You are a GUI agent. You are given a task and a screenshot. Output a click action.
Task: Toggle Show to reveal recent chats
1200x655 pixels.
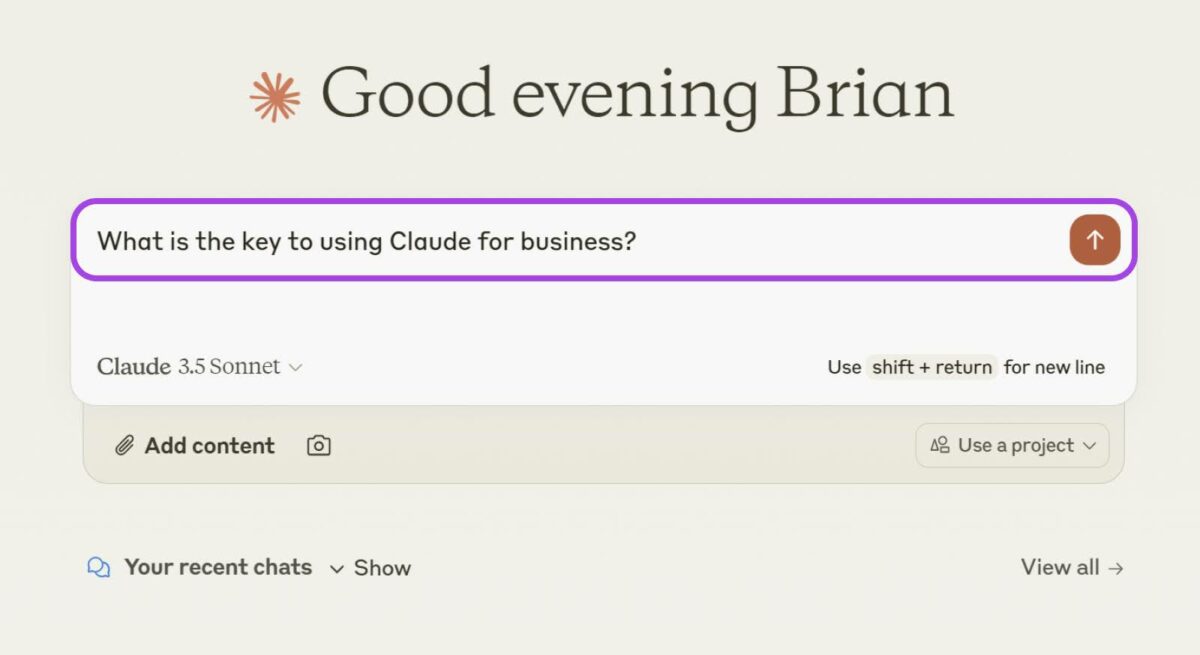[382, 568]
